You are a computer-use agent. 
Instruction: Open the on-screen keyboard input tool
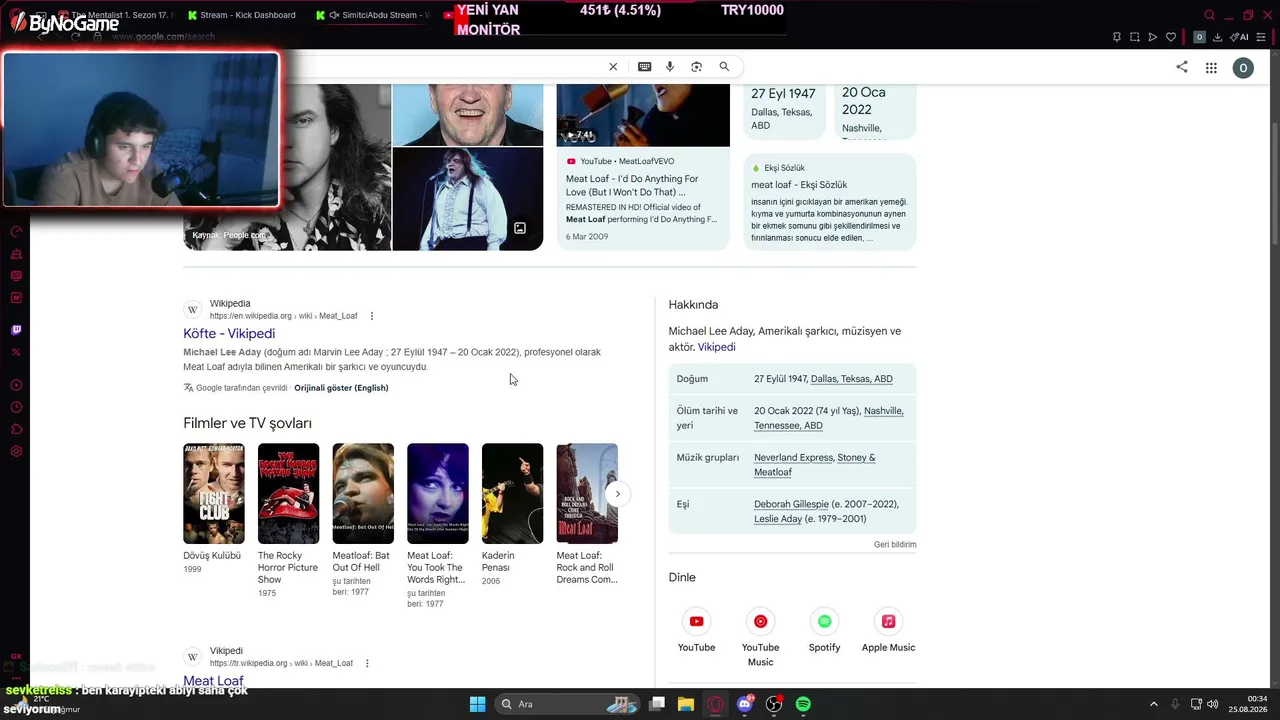click(x=644, y=67)
